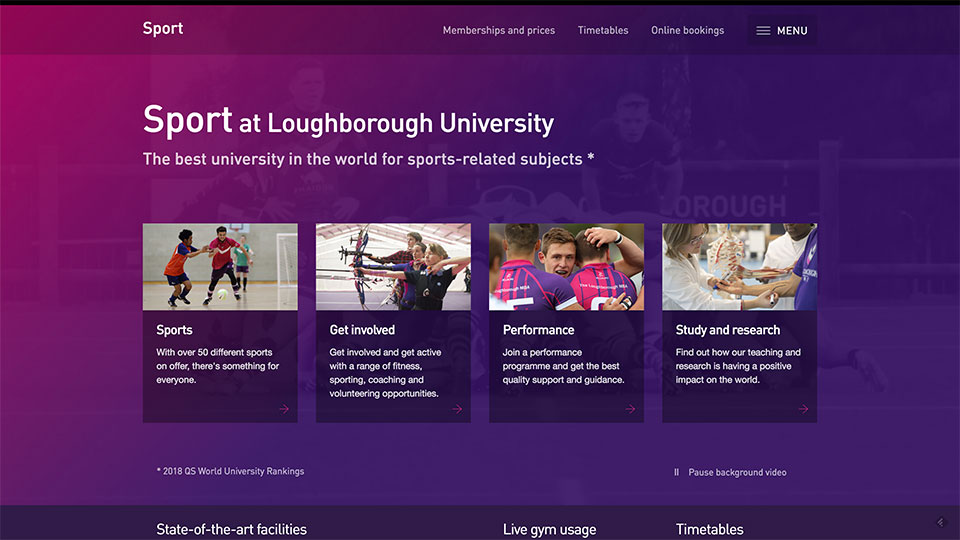Click the arrow on Get involved card
This screenshot has height=540, width=960.
tap(457, 408)
